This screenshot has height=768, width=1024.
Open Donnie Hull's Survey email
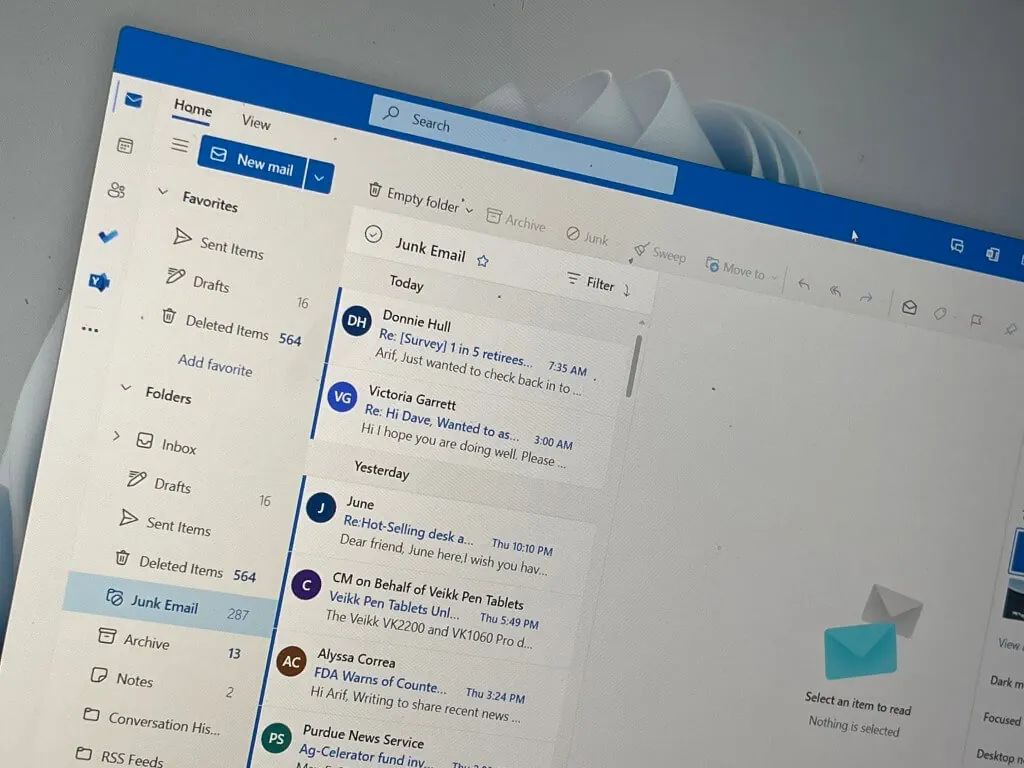click(477, 353)
